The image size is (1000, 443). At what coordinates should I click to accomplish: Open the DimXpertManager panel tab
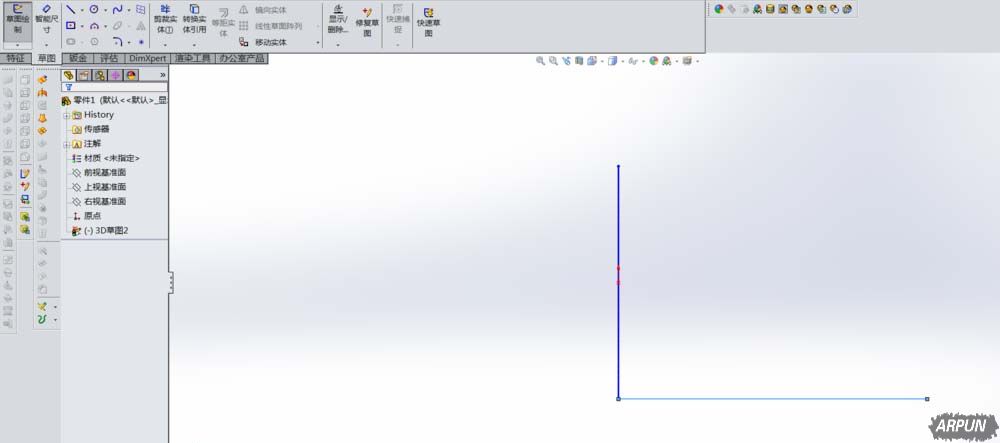(x=115, y=75)
